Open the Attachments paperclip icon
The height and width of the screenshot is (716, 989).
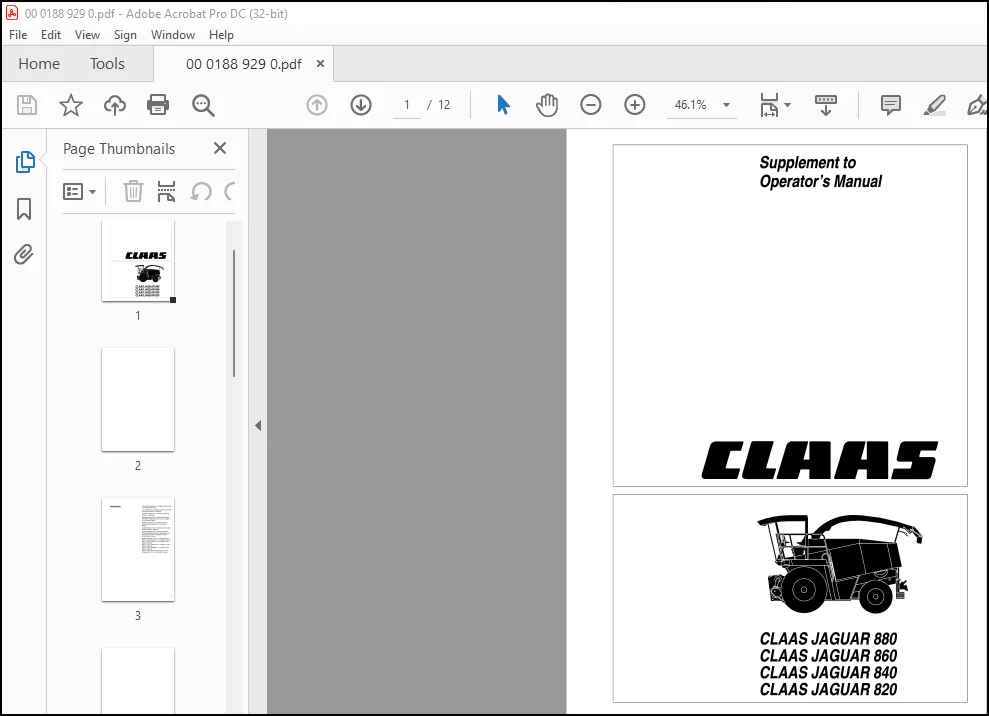click(x=24, y=255)
